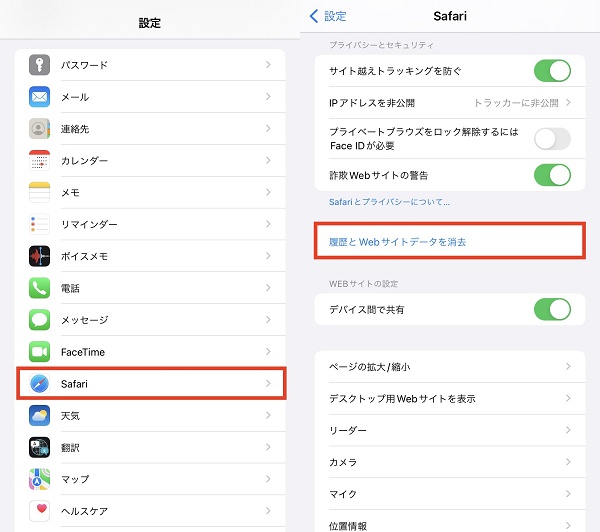
Task: Turn off 詐欺Webサイトの警告 switch
Action: (552, 175)
